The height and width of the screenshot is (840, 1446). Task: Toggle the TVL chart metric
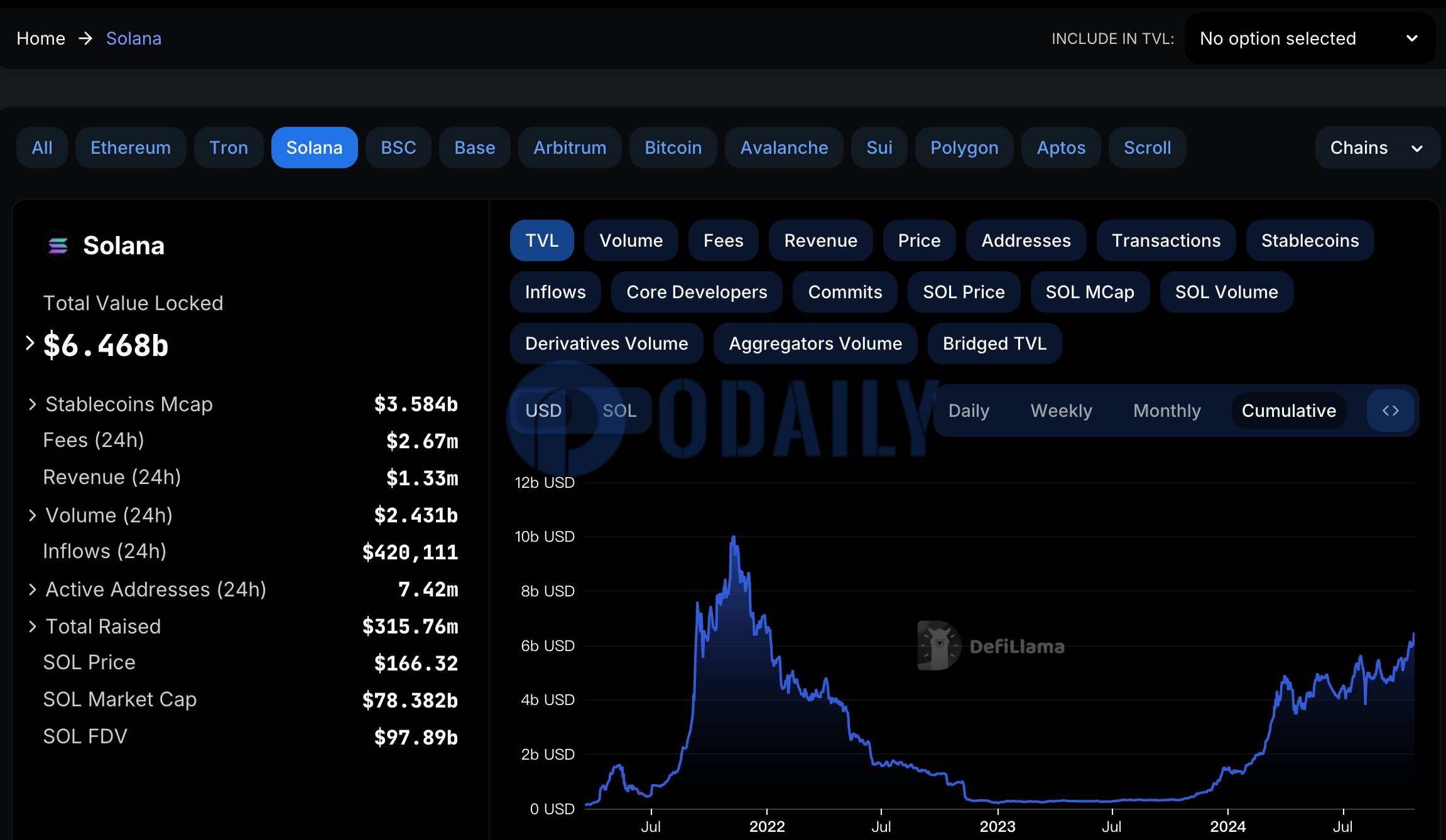point(541,240)
